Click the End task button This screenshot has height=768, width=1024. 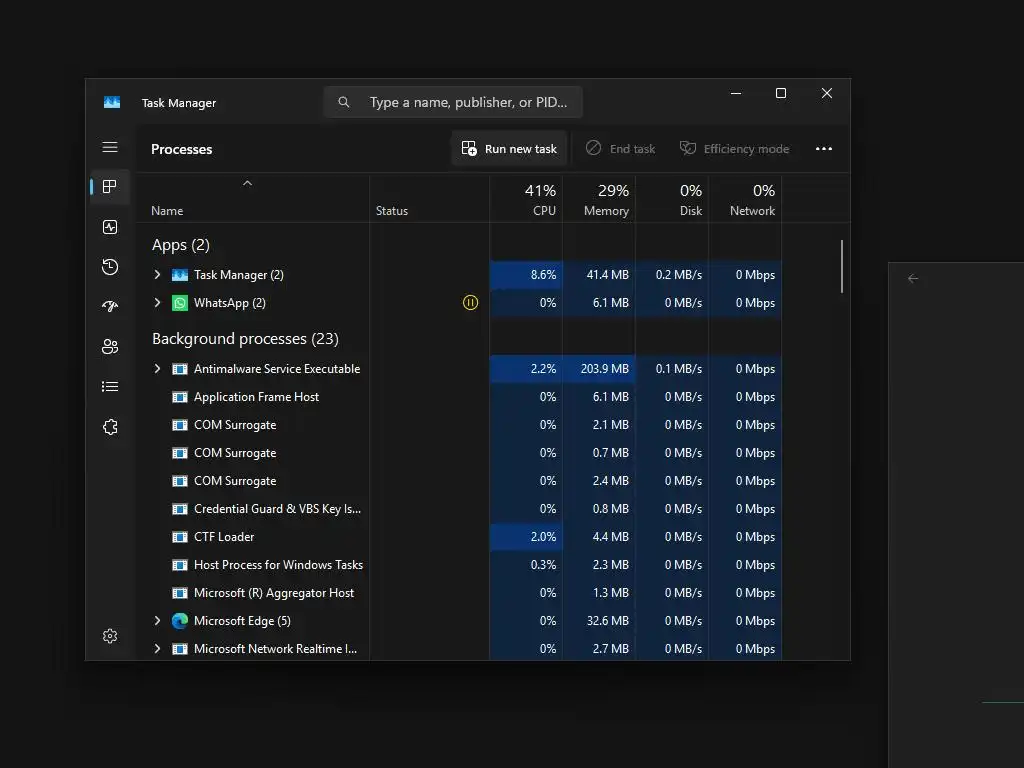(x=620, y=149)
